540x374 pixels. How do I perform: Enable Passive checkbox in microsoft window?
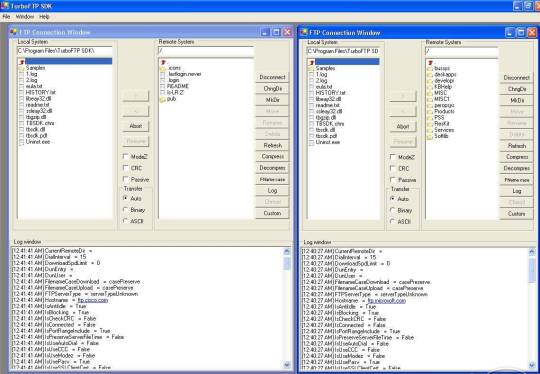coord(393,179)
